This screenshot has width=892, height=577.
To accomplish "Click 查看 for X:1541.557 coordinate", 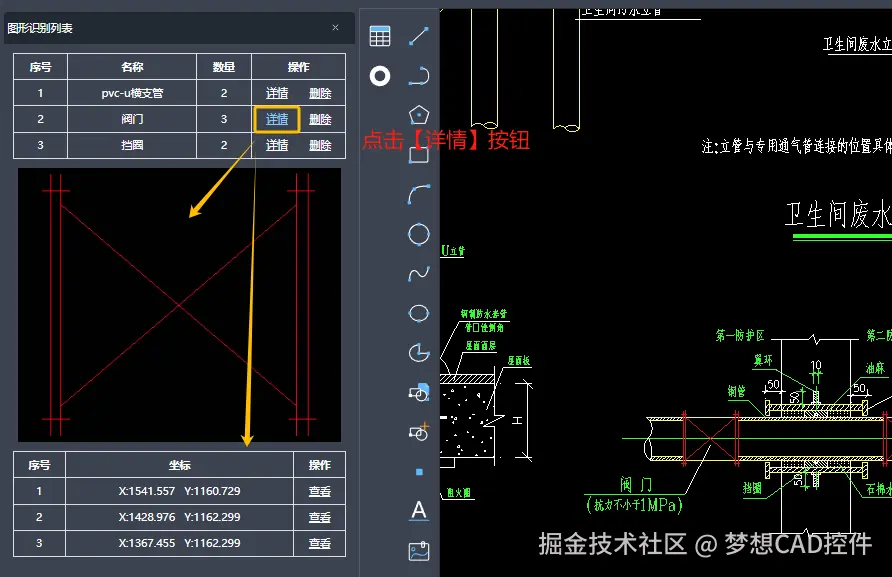I will (319, 491).
